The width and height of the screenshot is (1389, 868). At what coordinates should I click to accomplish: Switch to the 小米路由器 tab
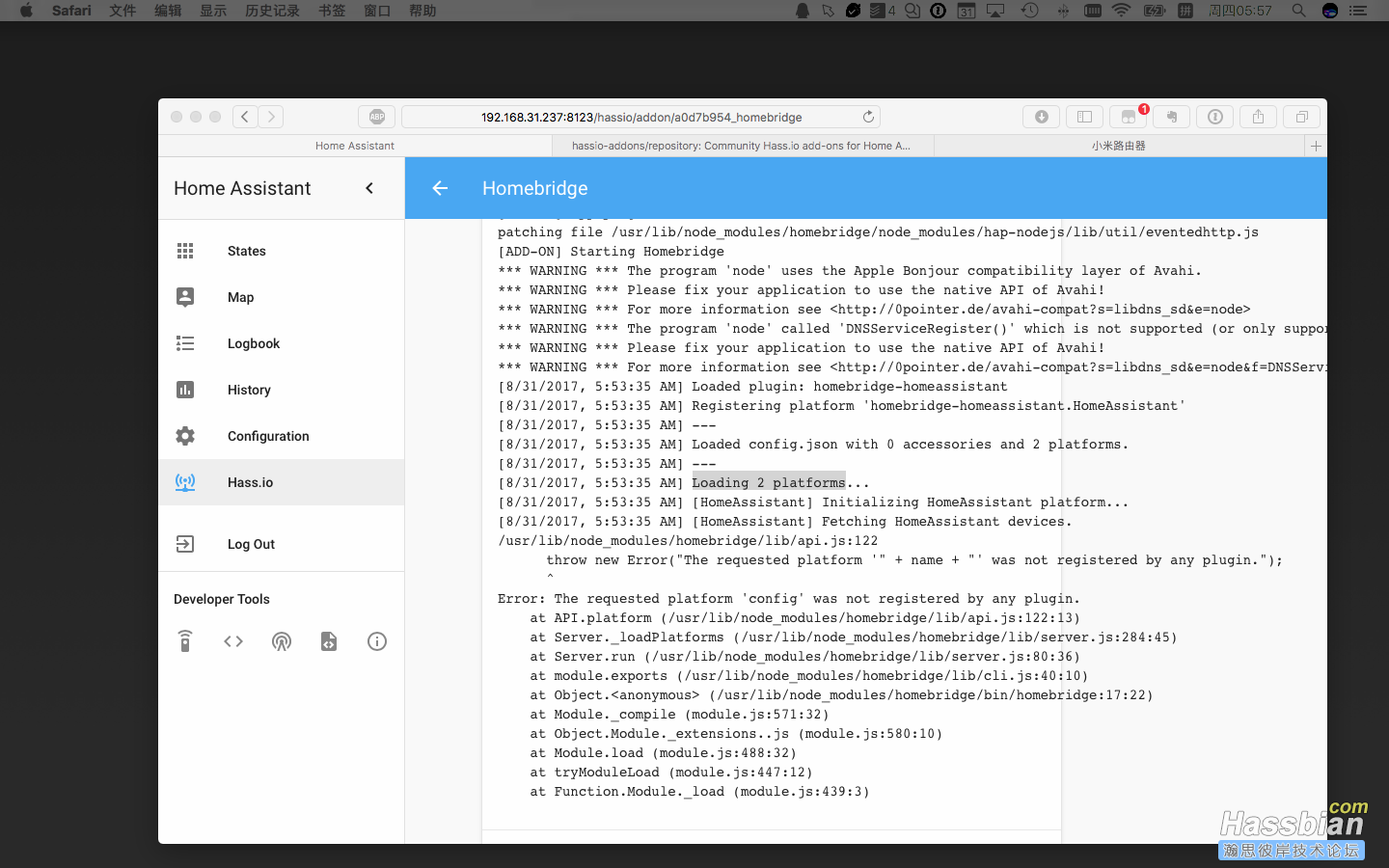coord(1119,146)
